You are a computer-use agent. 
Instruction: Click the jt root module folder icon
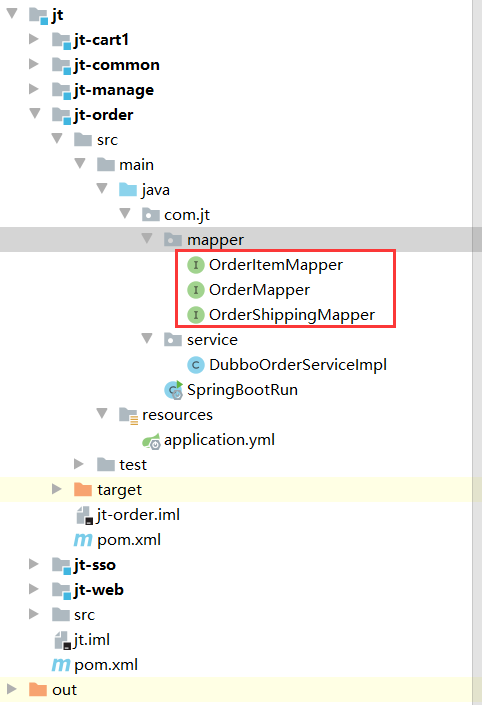[x=38, y=15]
